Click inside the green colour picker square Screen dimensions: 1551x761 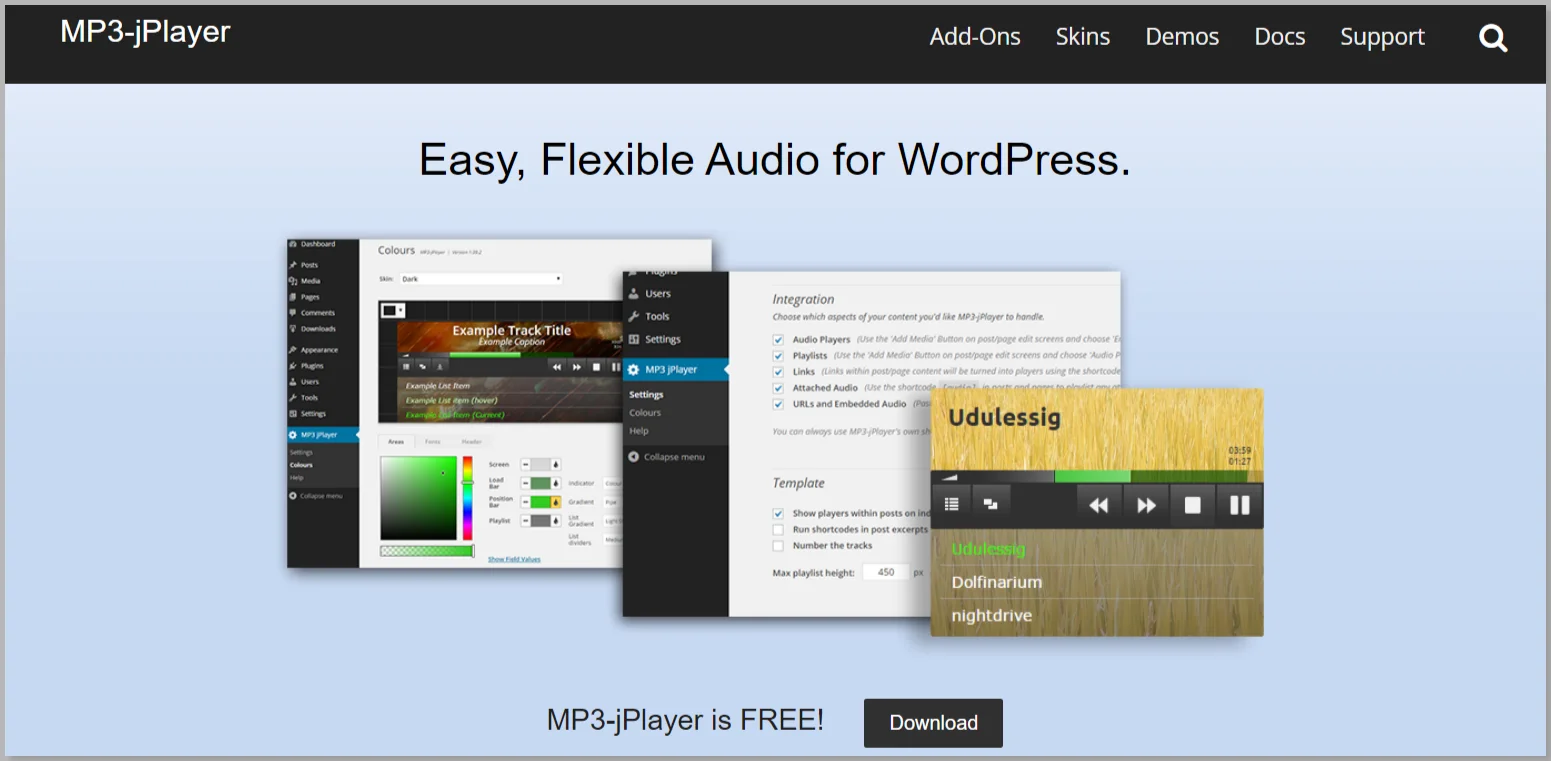419,498
